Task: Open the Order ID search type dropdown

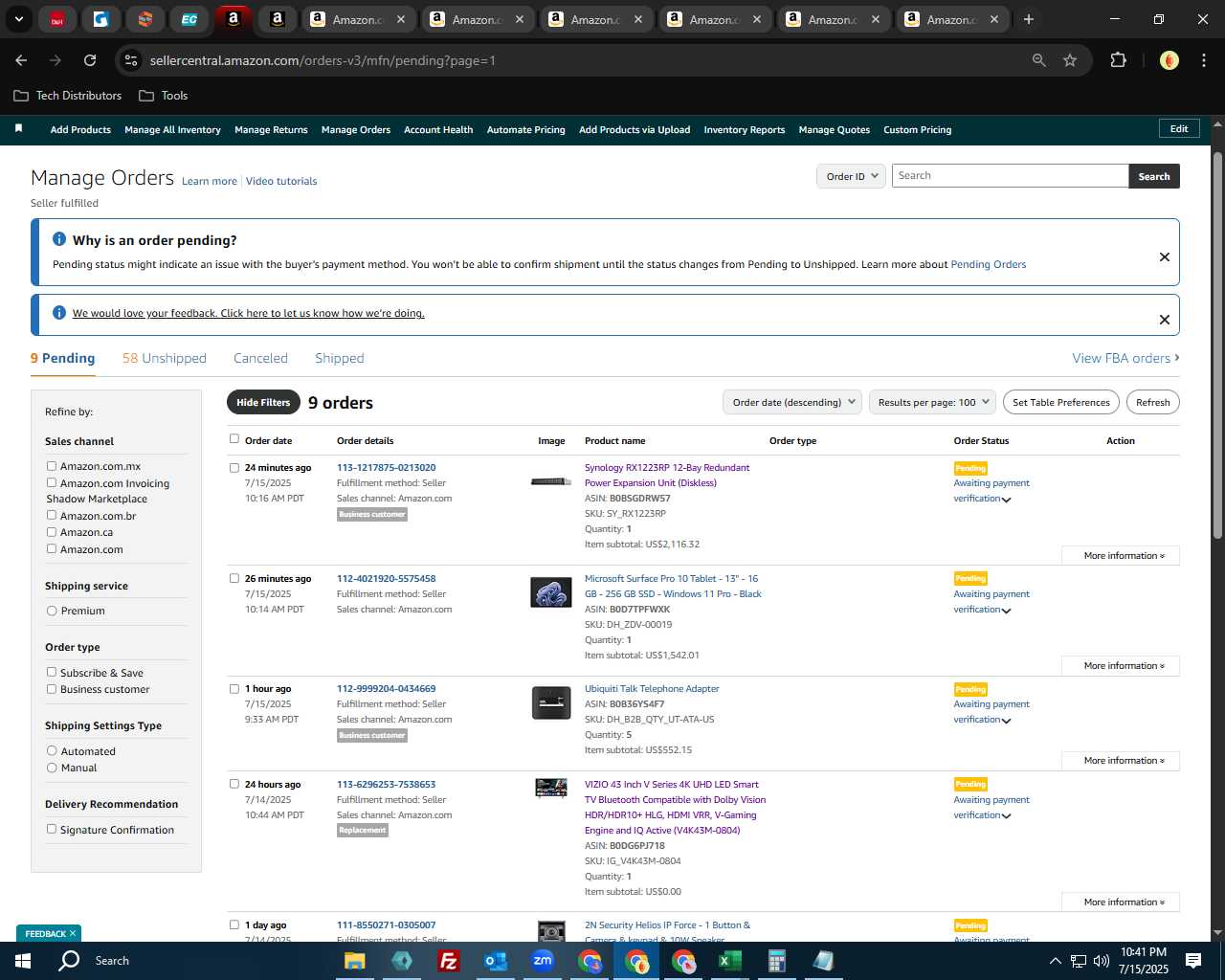Action: click(x=851, y=176)
